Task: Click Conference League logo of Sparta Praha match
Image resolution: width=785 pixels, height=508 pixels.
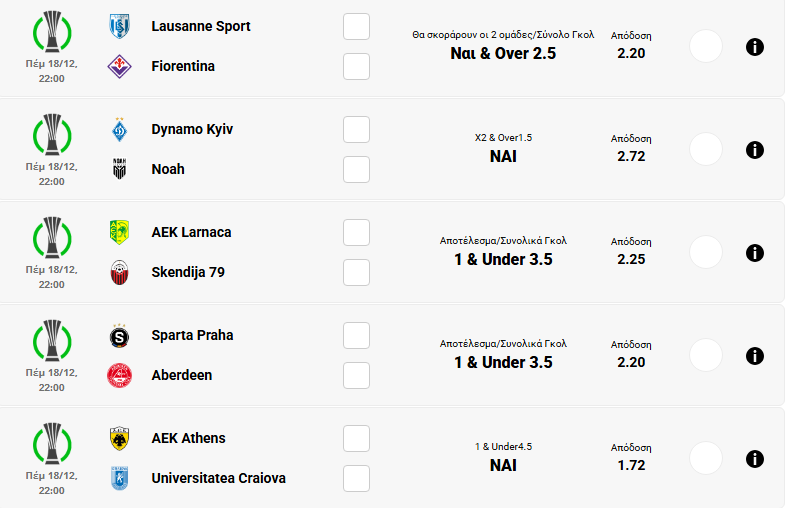Action: [x=52, y=342]
